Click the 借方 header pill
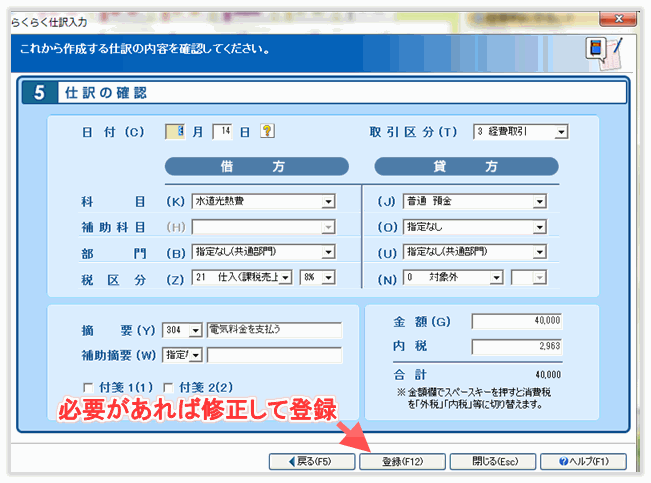 257,167
